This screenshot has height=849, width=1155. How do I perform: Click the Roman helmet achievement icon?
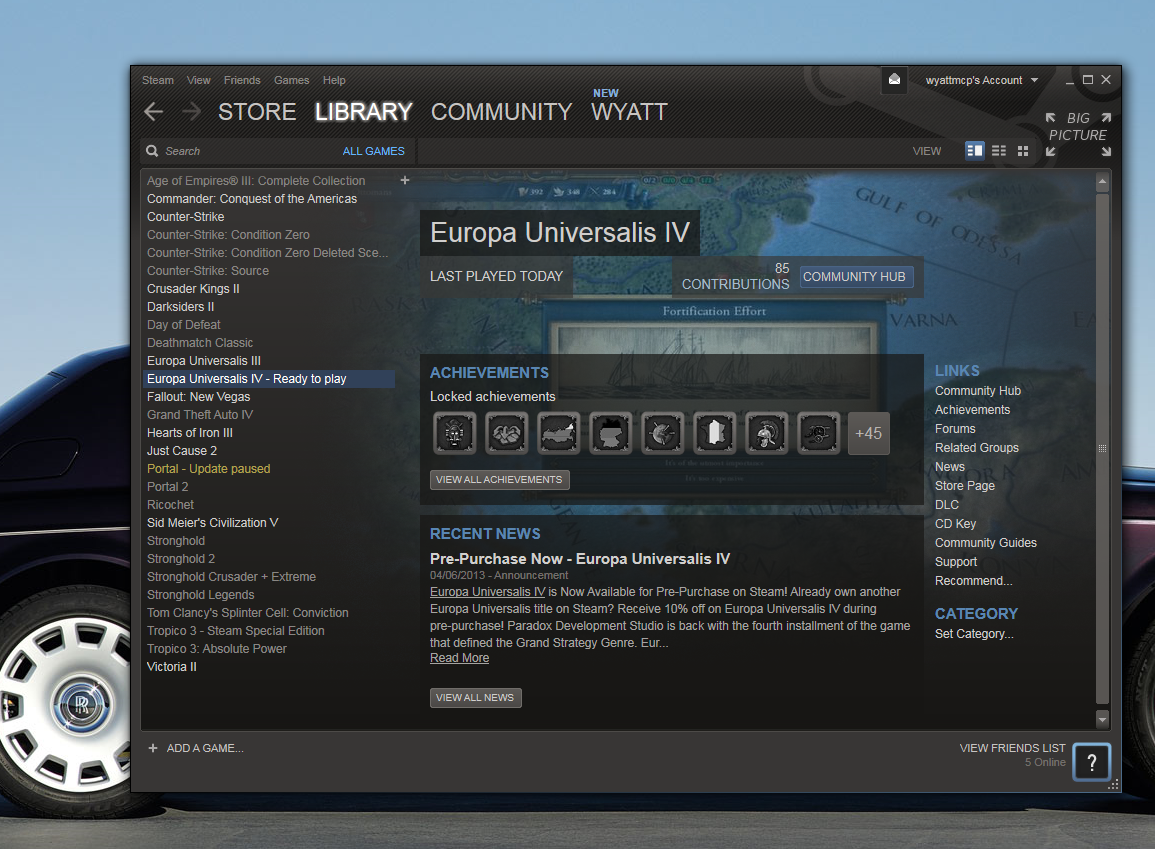pos(766,433)
